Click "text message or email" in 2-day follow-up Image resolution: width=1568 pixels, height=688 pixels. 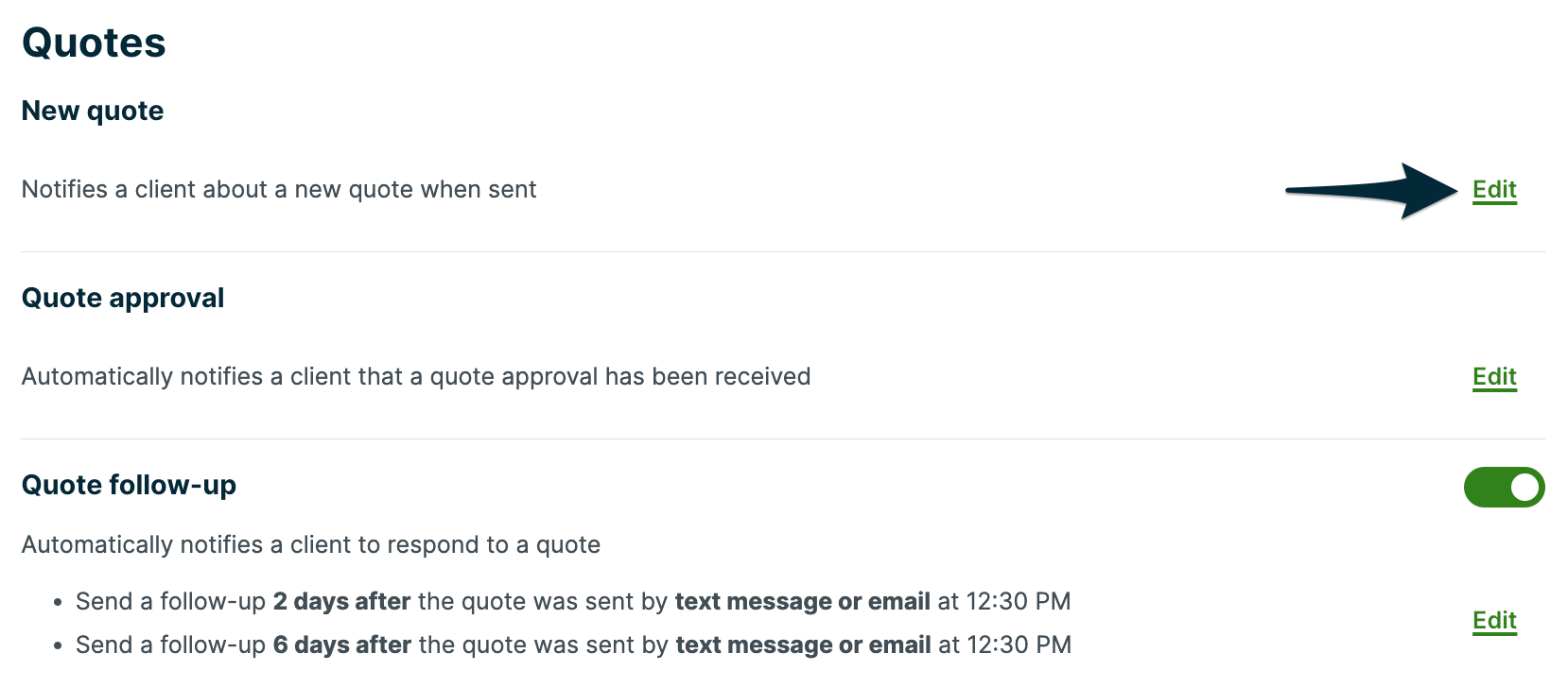click(803, 602)
